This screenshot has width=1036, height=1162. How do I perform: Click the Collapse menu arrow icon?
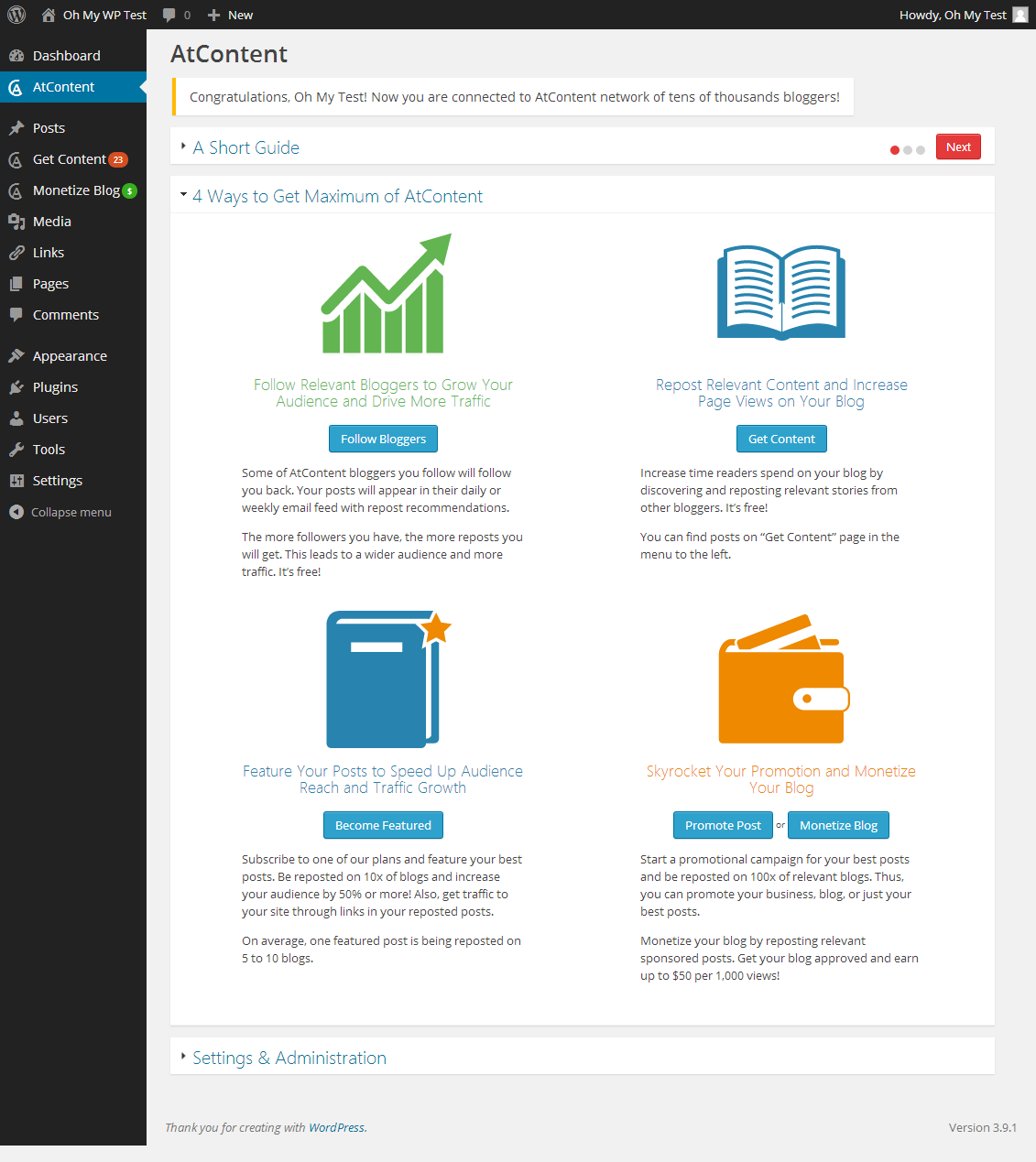point(16,512)
